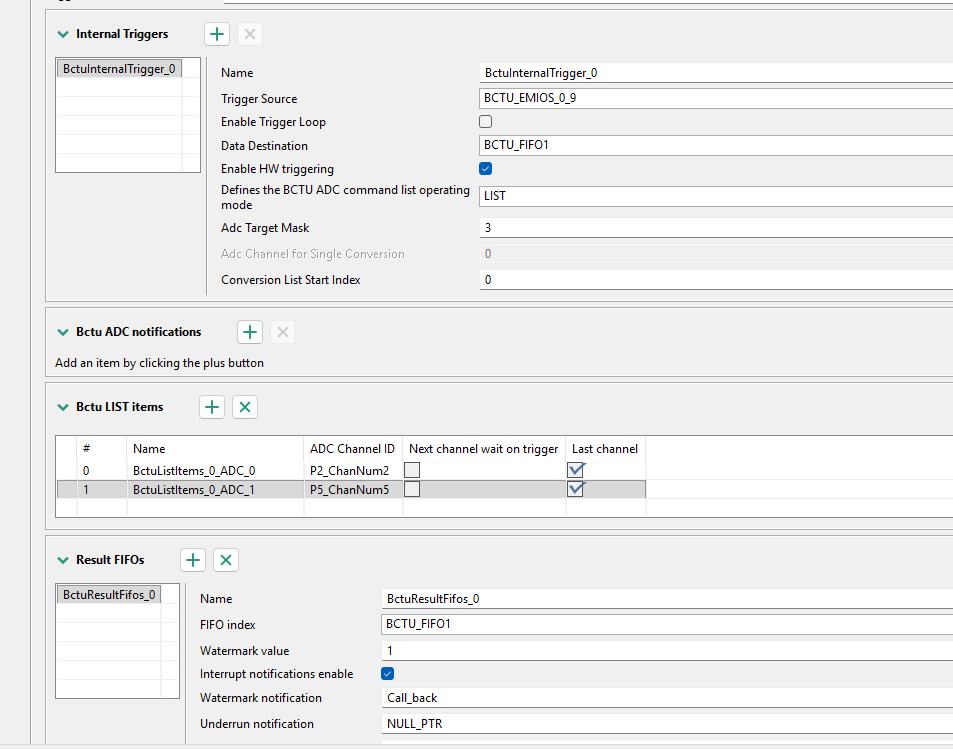Remove the selected Bctu LIST item
Screen dimensions: 953x749
[x=245, y=407]
